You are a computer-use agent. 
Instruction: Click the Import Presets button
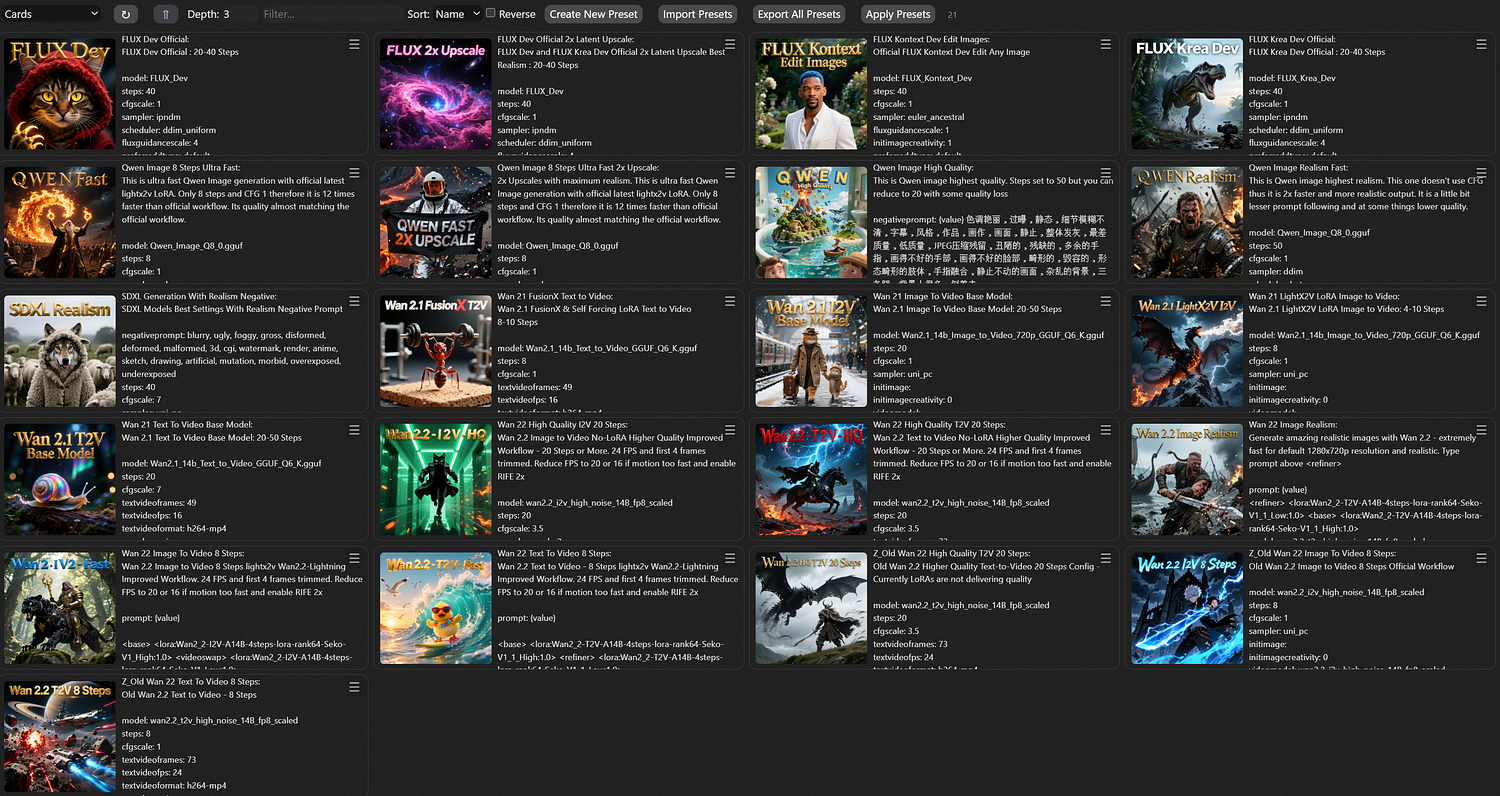click(x=698, y=14)
